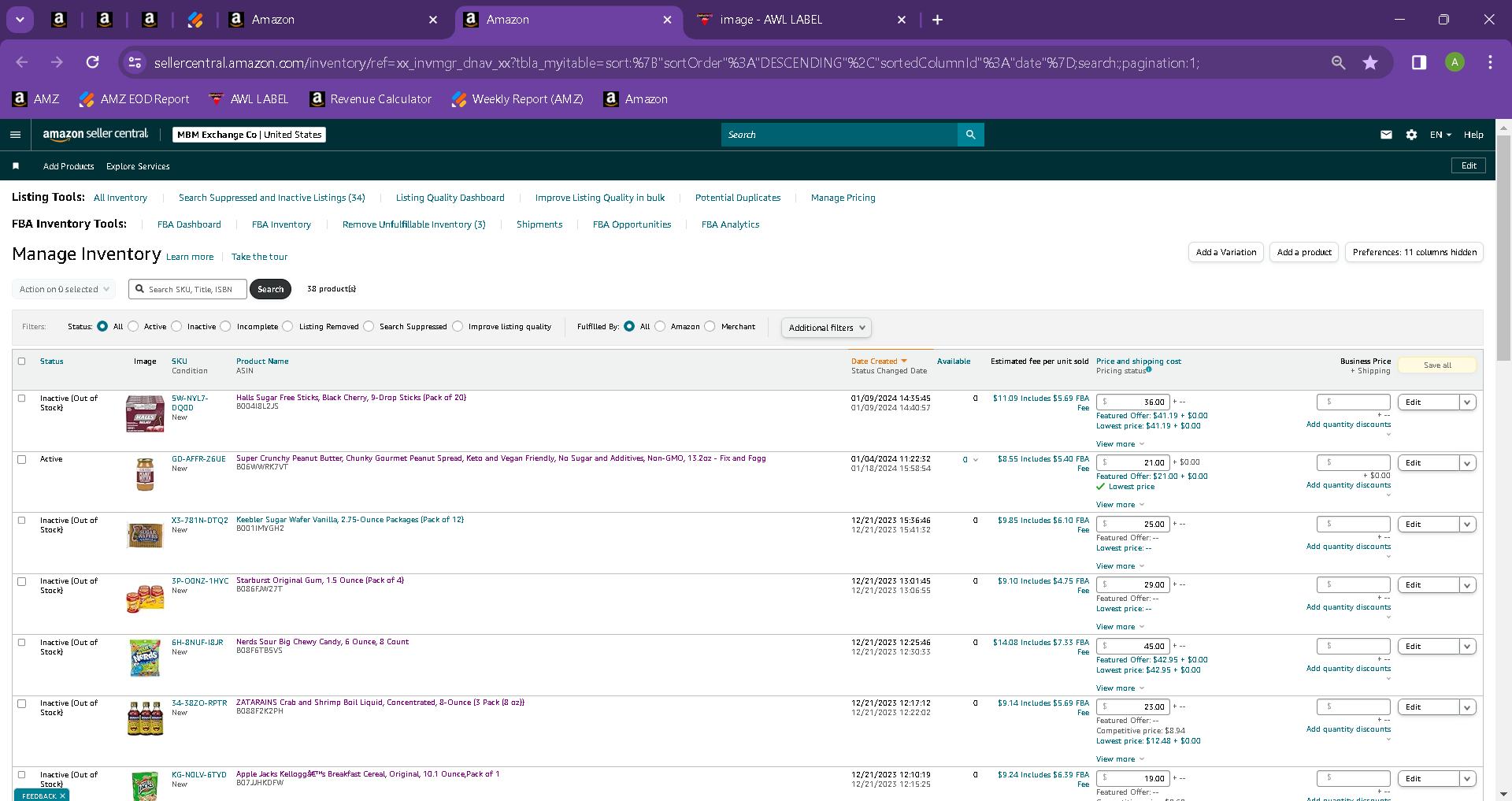Open the Weekly Report (AMZ) bookmark
The height and width of the screenshot is (801, 1512).
point(517,99)
